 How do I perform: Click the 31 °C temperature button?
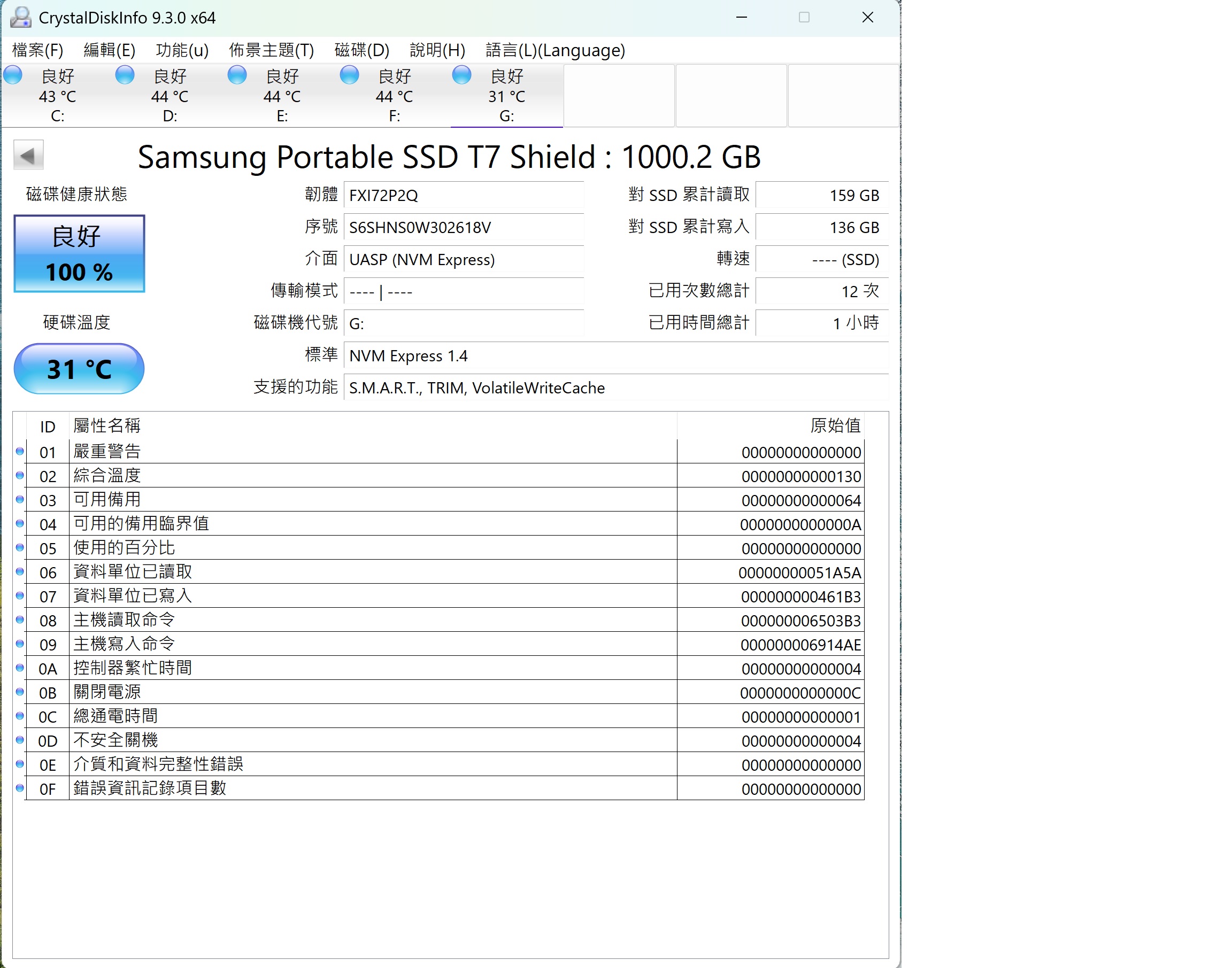[79, 368]
